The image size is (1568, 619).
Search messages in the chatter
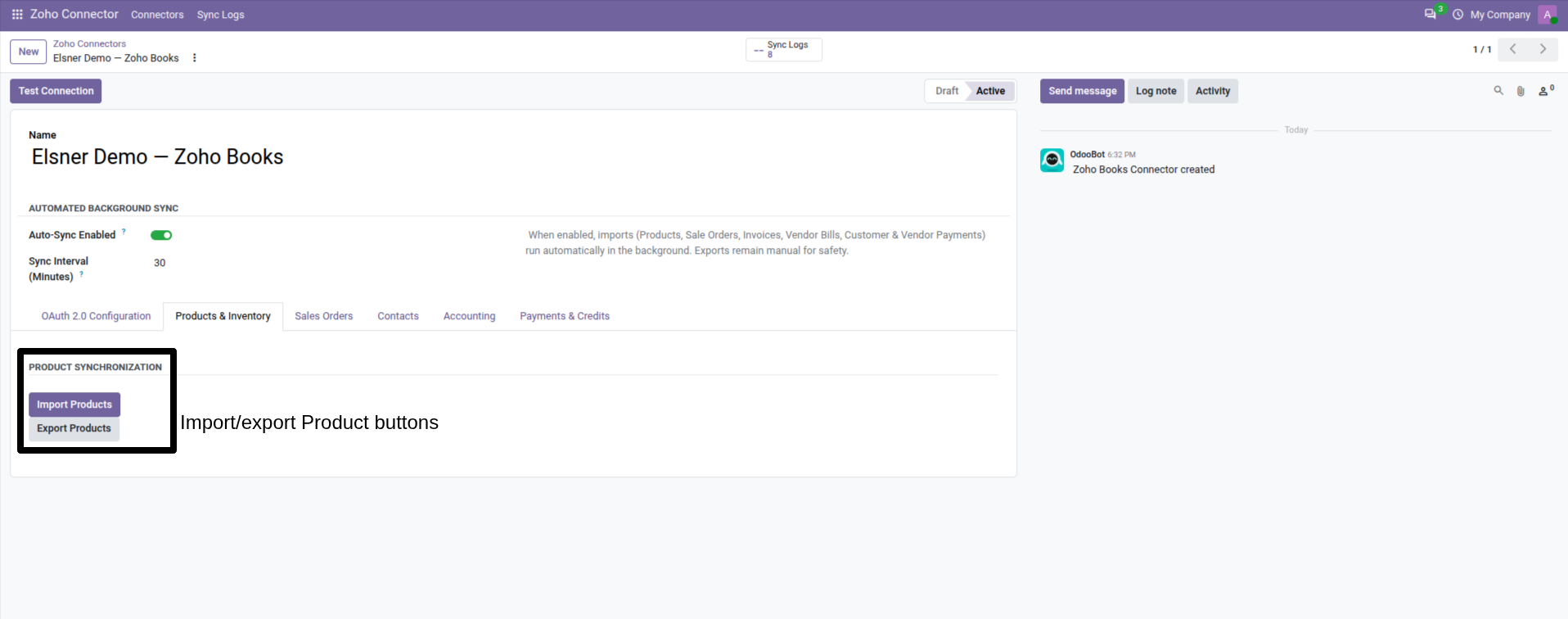point(1498,91)
